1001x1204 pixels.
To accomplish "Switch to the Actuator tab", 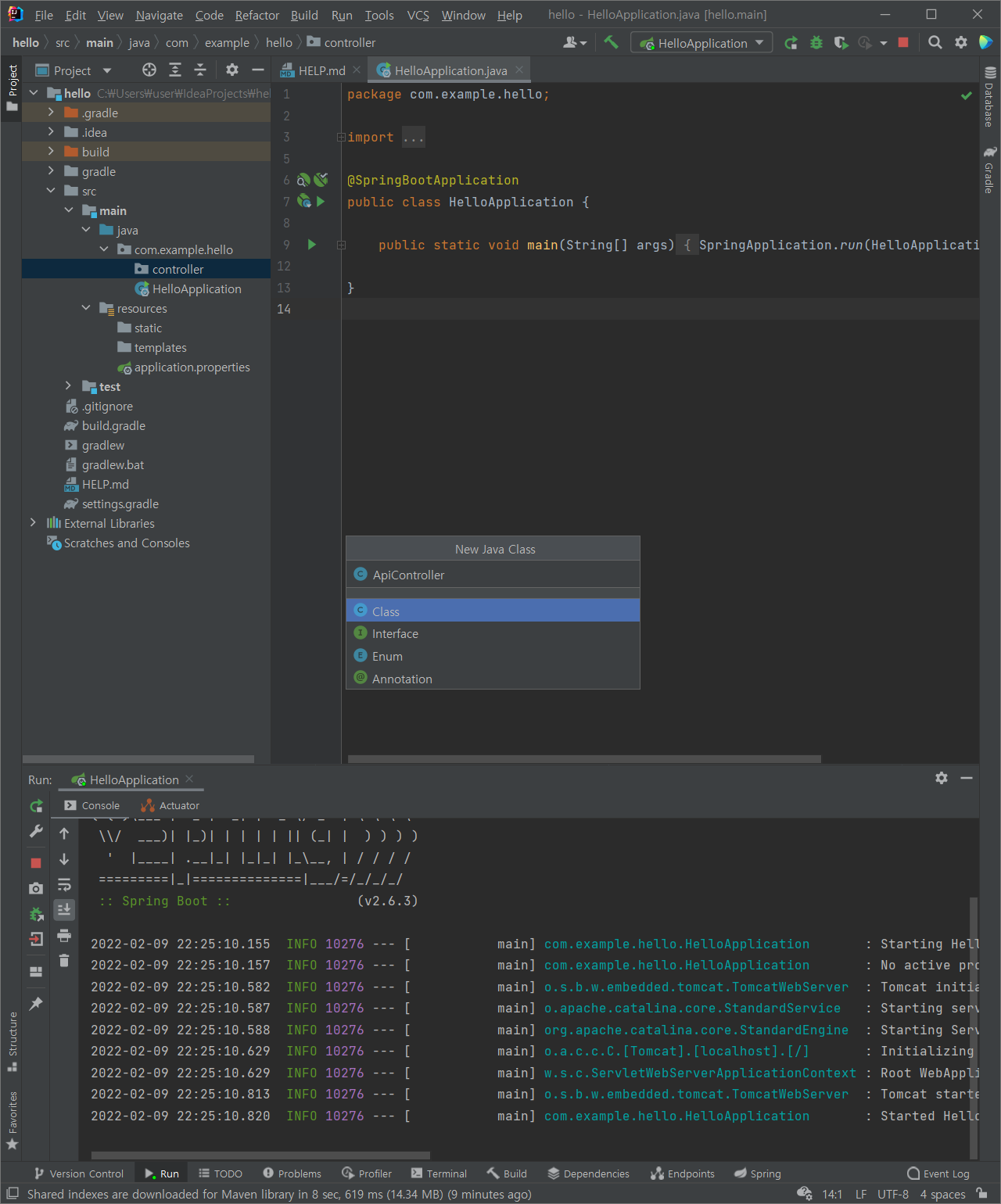I will [170, 805].
